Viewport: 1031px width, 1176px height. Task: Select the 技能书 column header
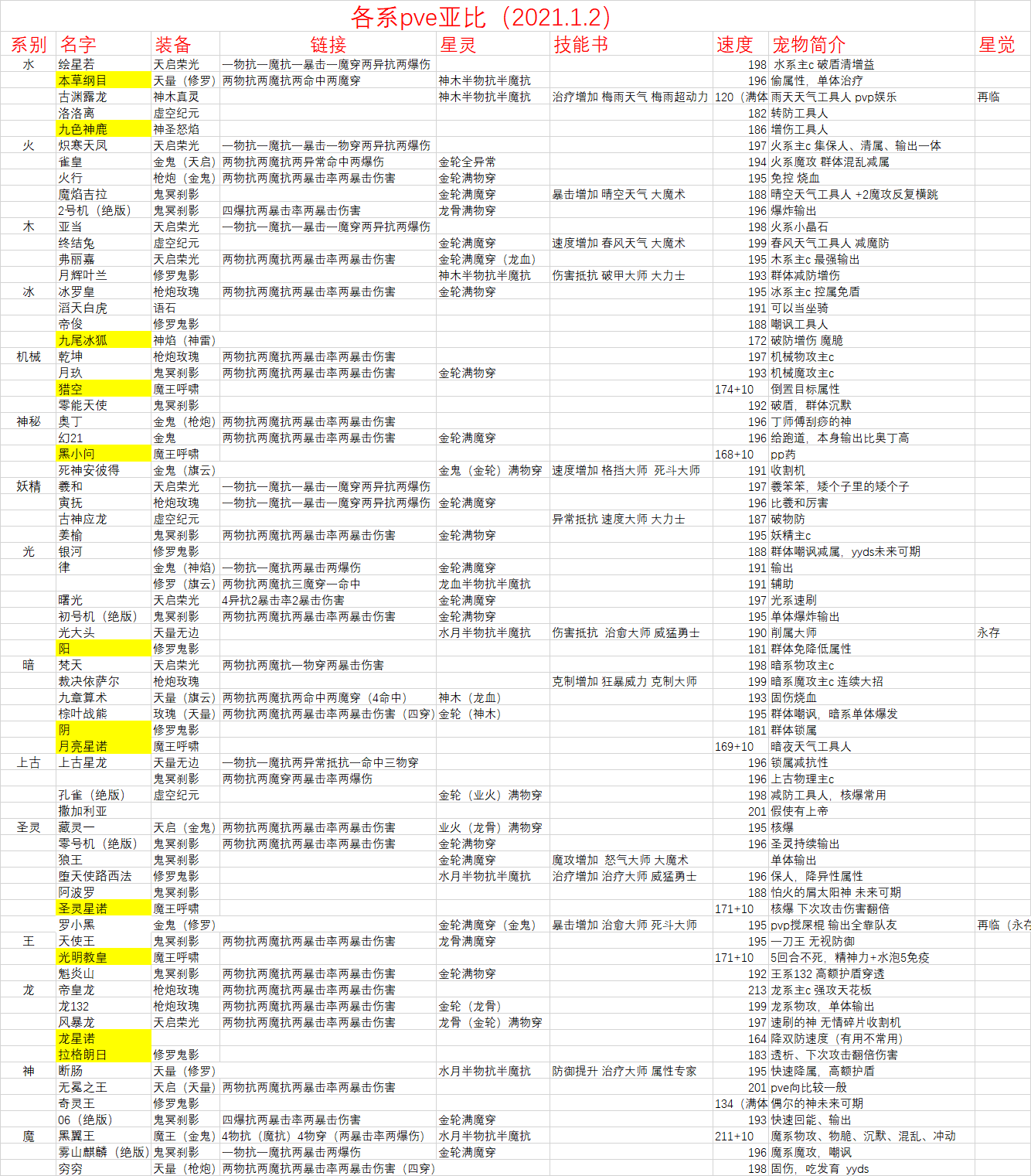[x=631, y=44]
